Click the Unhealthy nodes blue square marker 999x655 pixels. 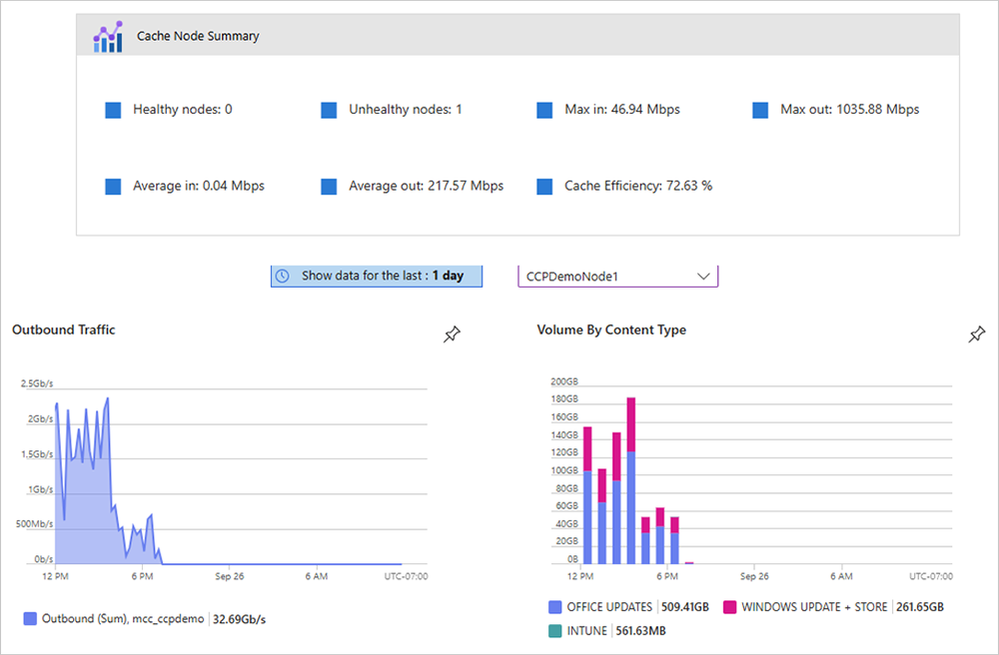[x=329, y=110]
